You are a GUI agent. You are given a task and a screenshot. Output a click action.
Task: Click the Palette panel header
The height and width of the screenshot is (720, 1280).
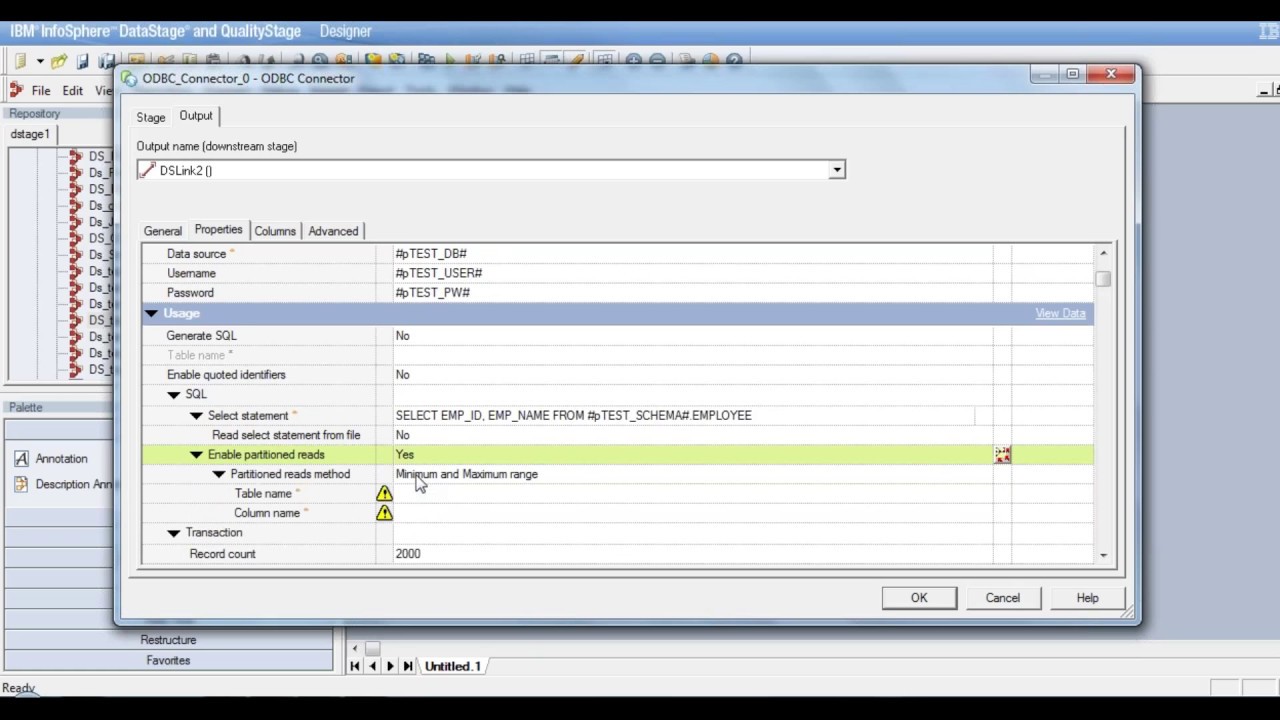pyautogui.click(x=59, y=408)
